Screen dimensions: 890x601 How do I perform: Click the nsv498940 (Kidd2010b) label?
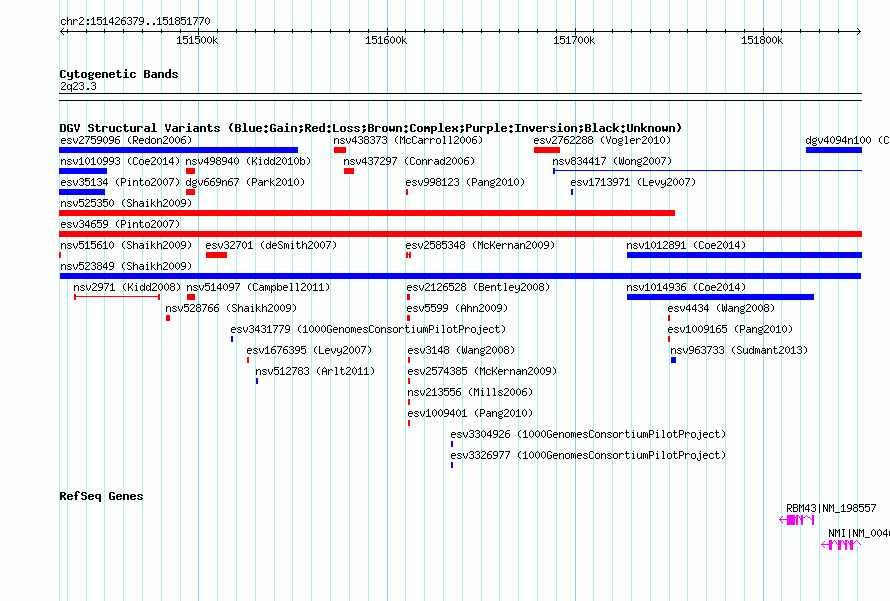248,161
